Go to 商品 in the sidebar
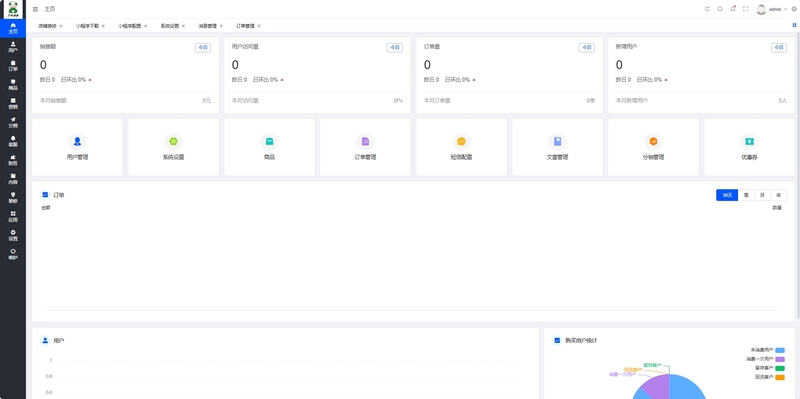The width and height of the screenshot is (800, 399). click(x=13, y=85)
